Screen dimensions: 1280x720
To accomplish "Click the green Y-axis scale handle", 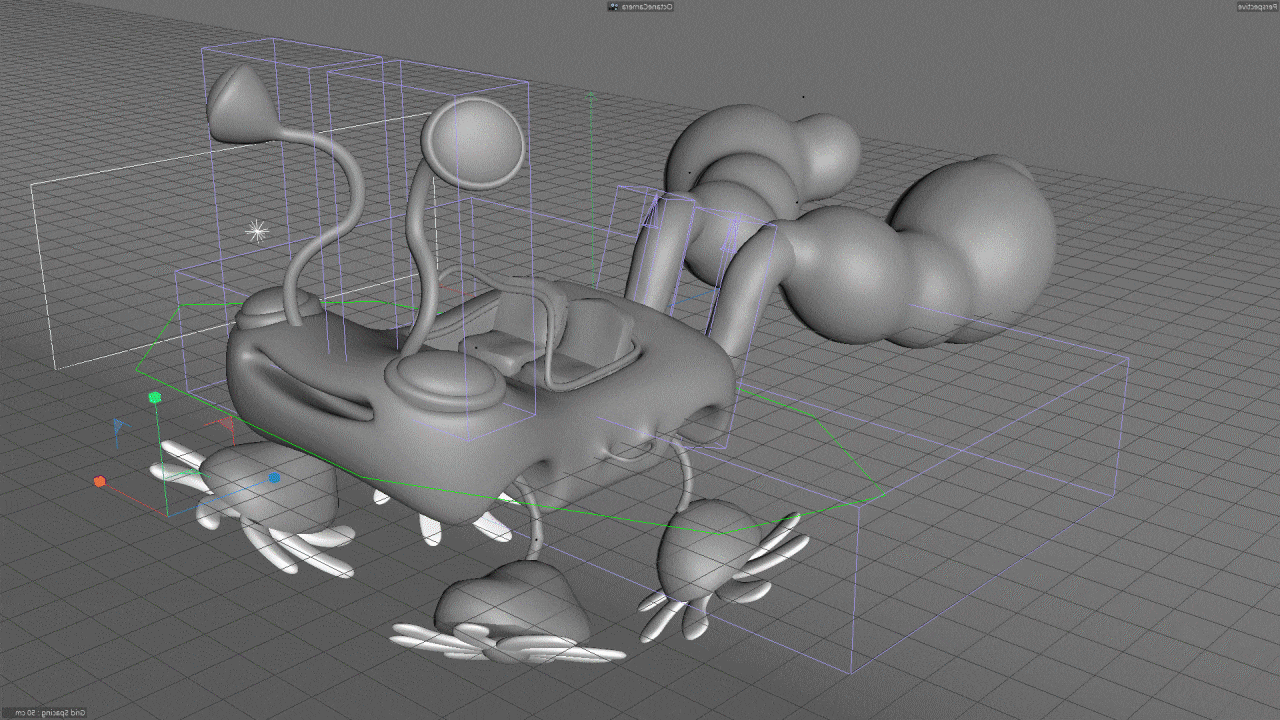I will 154,398.
